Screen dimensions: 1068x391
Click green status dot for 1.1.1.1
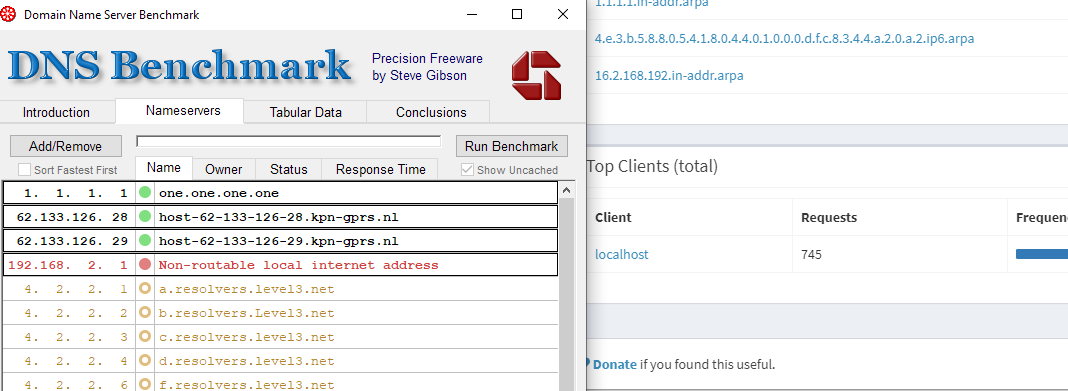144,193
